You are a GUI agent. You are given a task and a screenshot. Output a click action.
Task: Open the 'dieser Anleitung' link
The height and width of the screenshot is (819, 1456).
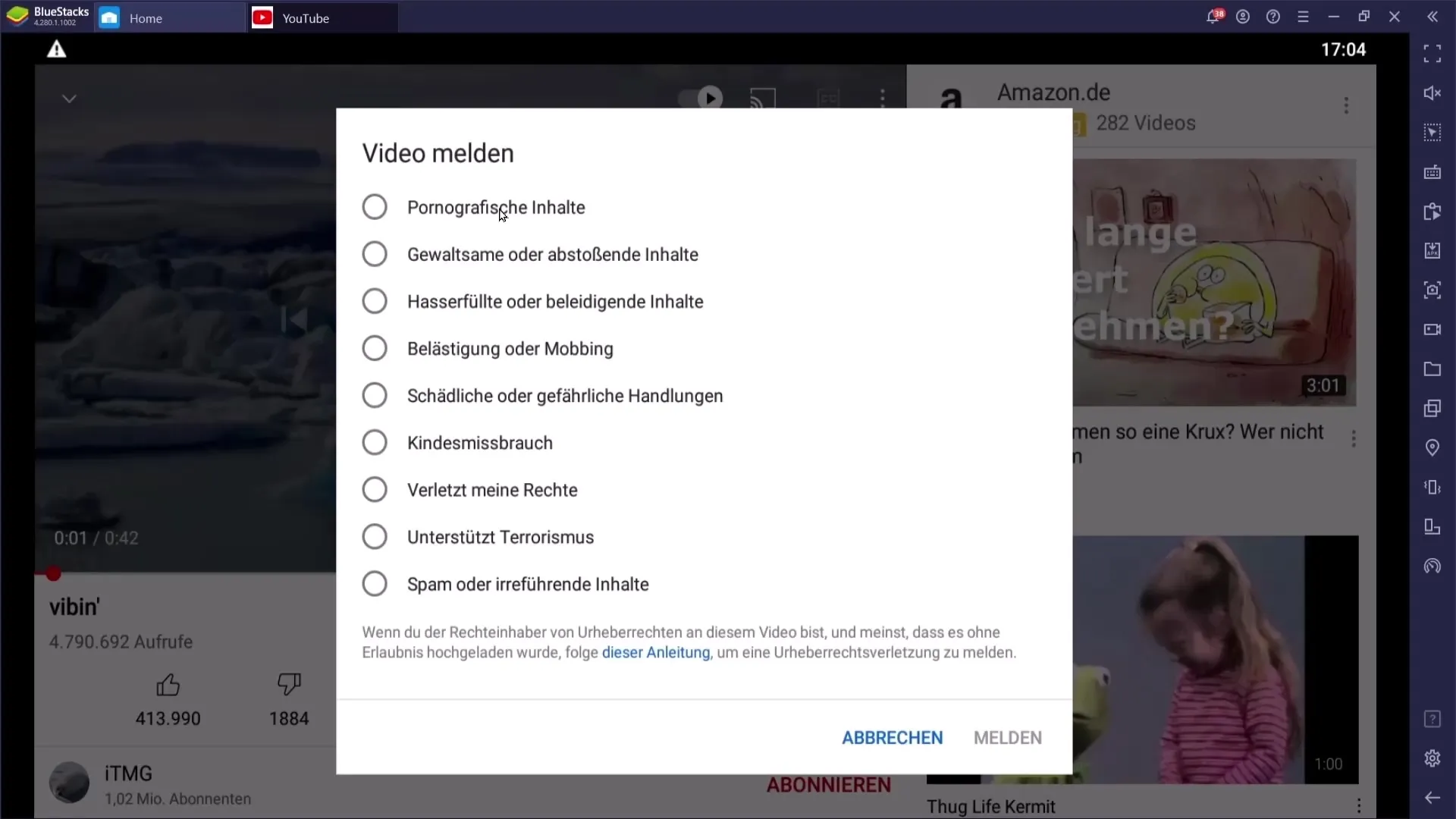656,653
